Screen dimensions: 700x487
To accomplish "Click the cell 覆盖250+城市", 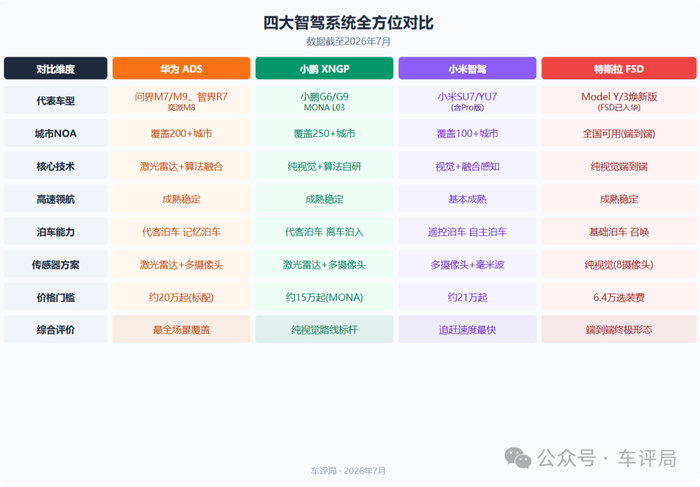I will tap(324, 133).
